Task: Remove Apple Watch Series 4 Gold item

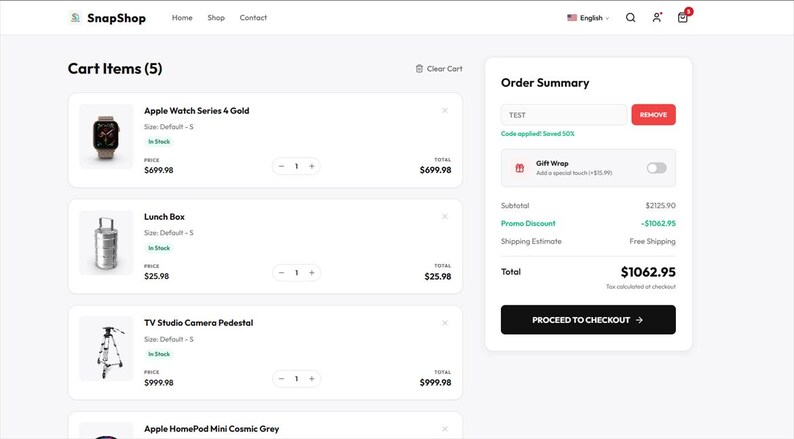Action: tap(445, 110)
